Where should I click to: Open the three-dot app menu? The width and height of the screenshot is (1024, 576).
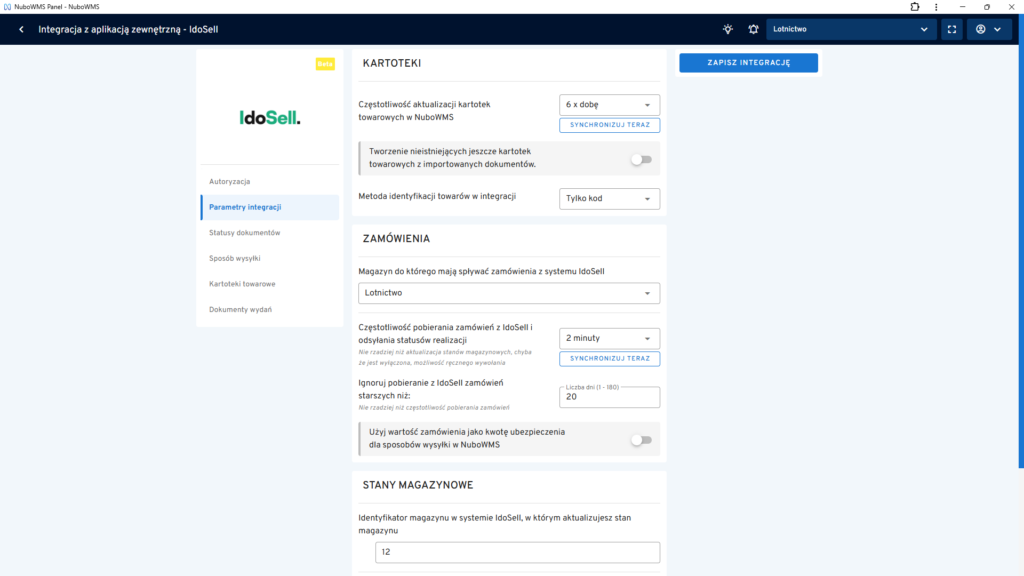[x=938, y=6]
